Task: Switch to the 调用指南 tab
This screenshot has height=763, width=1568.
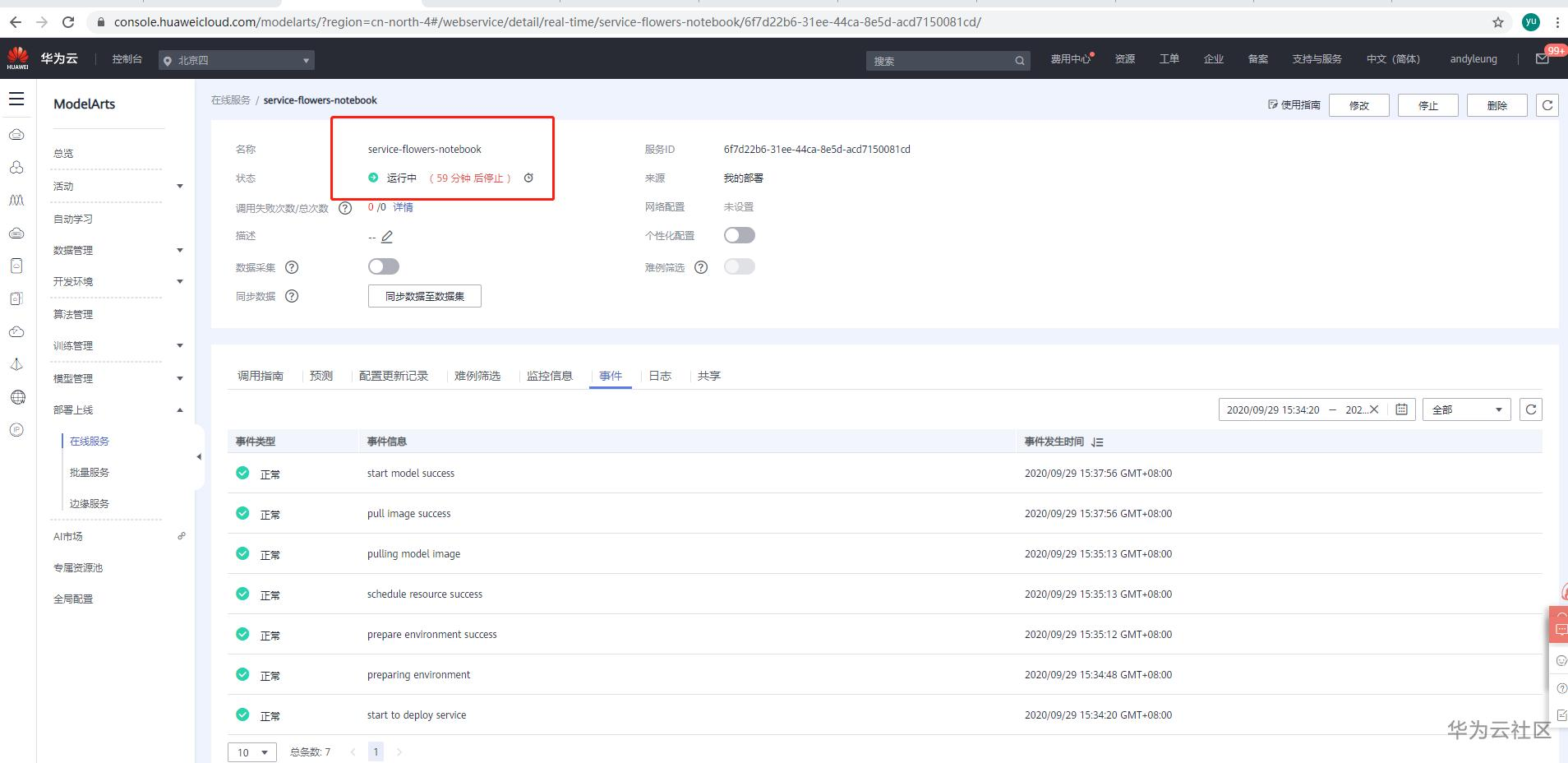Action: point(261,376)
